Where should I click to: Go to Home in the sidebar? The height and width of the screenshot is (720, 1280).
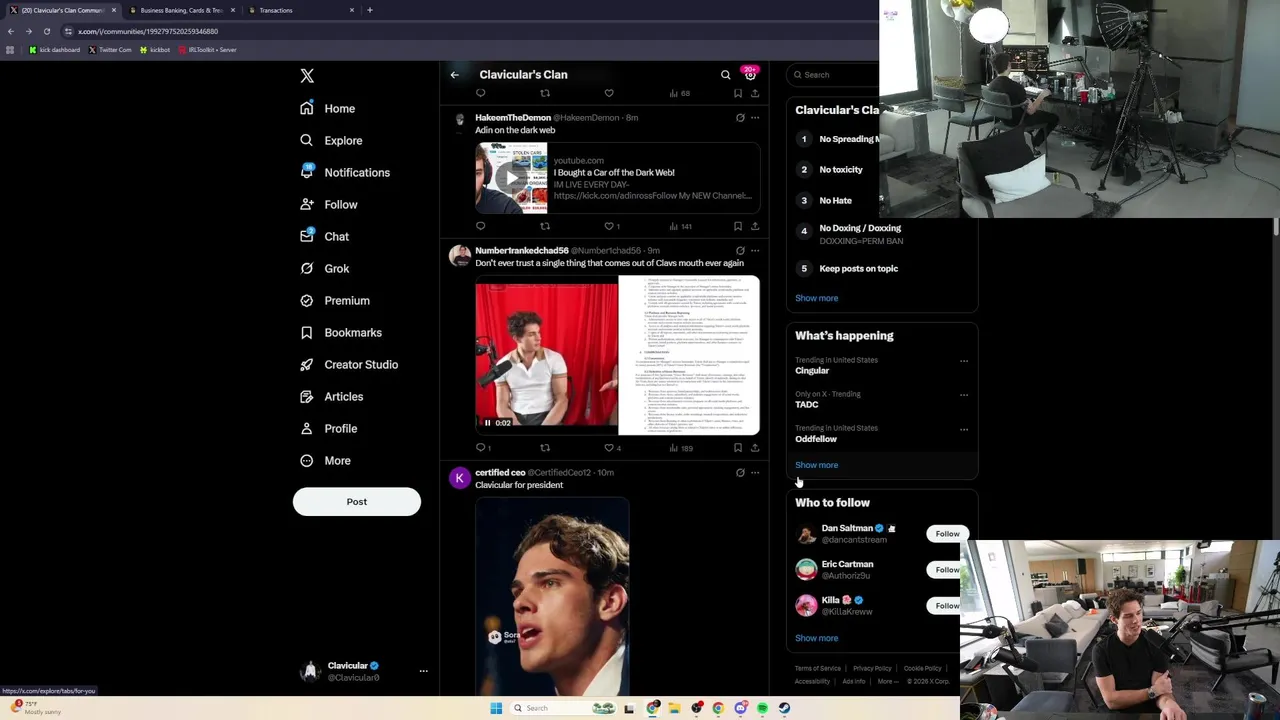(328, 108)
